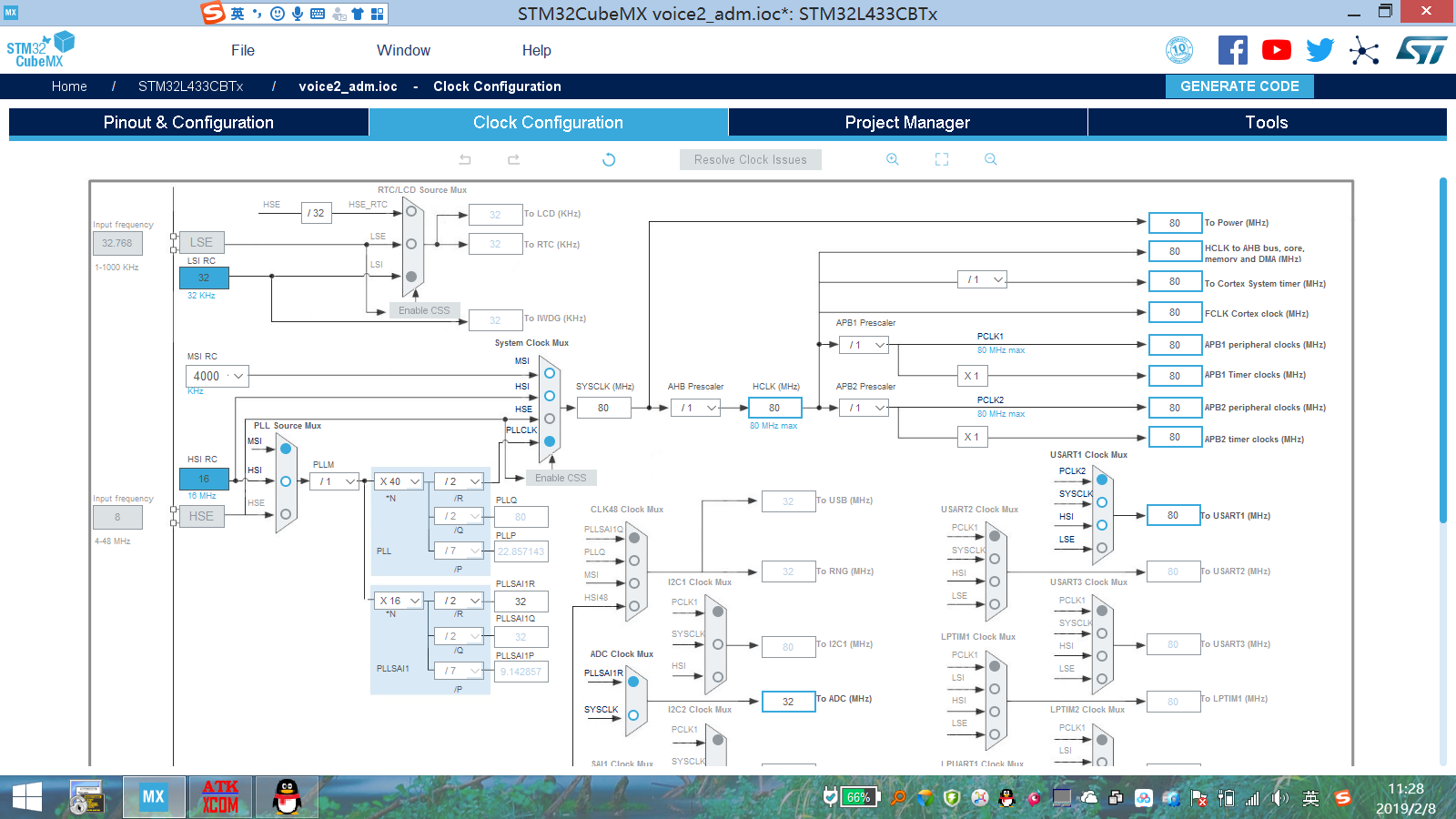Select HSI in the PLL Source Mux
Viewport: 1456px width, 819px height.
click(x=286, y=481)
